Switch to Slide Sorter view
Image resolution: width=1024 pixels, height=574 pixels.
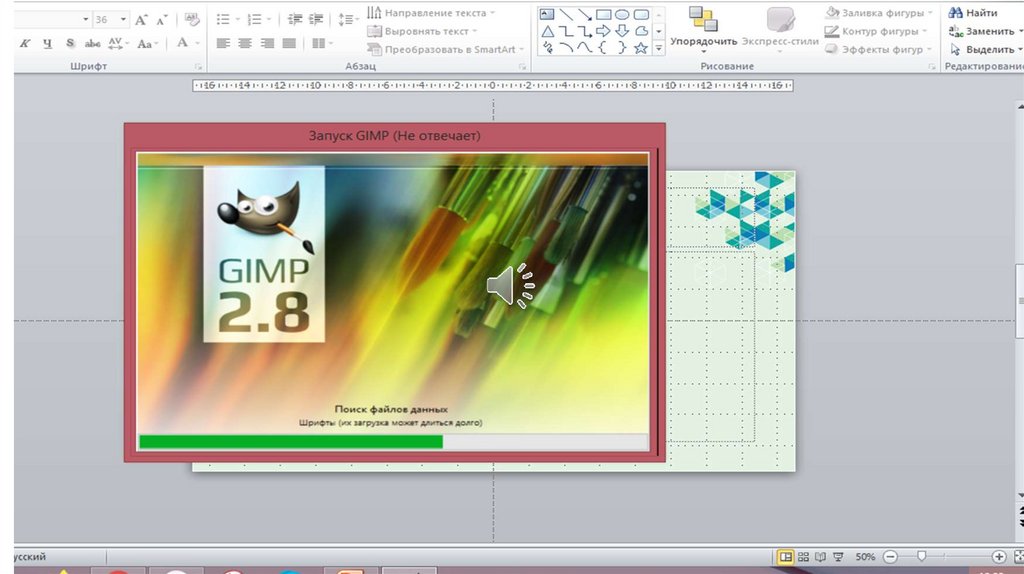pos(803,556)
